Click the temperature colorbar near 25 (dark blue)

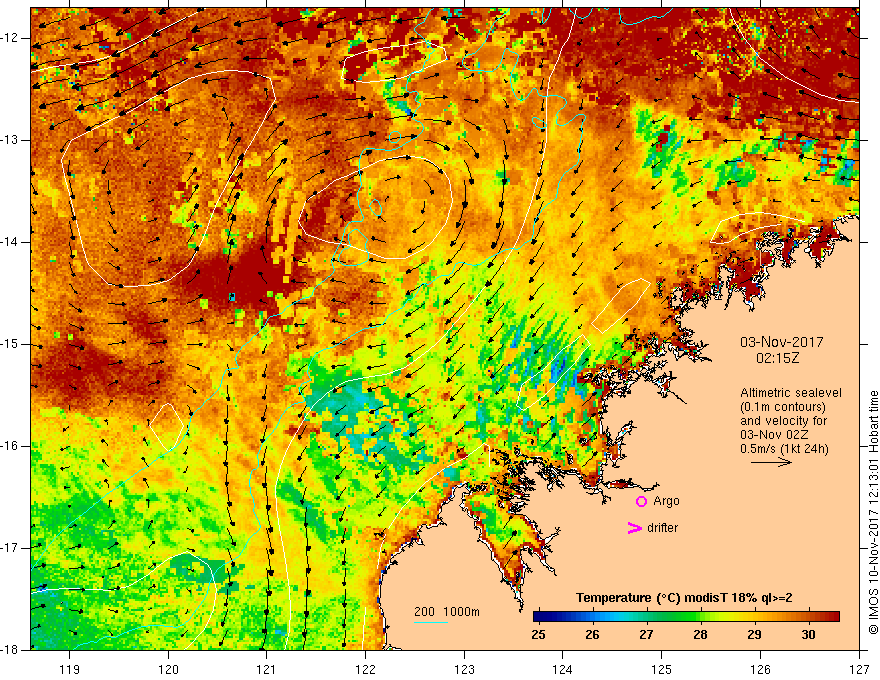(x=540, y=617)
